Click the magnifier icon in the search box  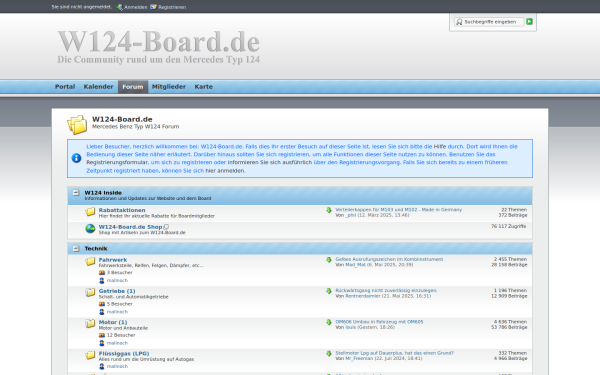[459, 22]
